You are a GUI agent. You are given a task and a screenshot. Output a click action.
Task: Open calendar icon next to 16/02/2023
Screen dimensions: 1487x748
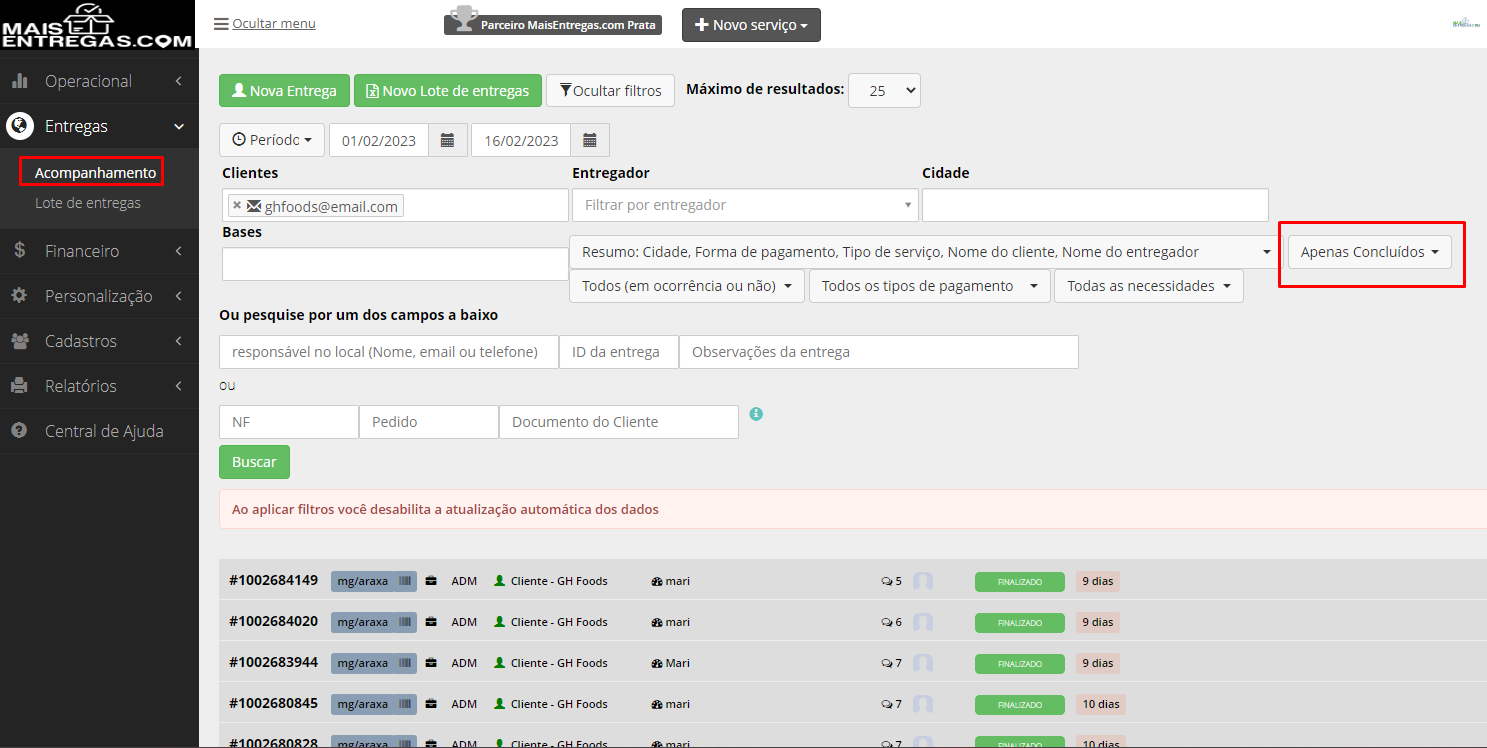click(590, 140)
